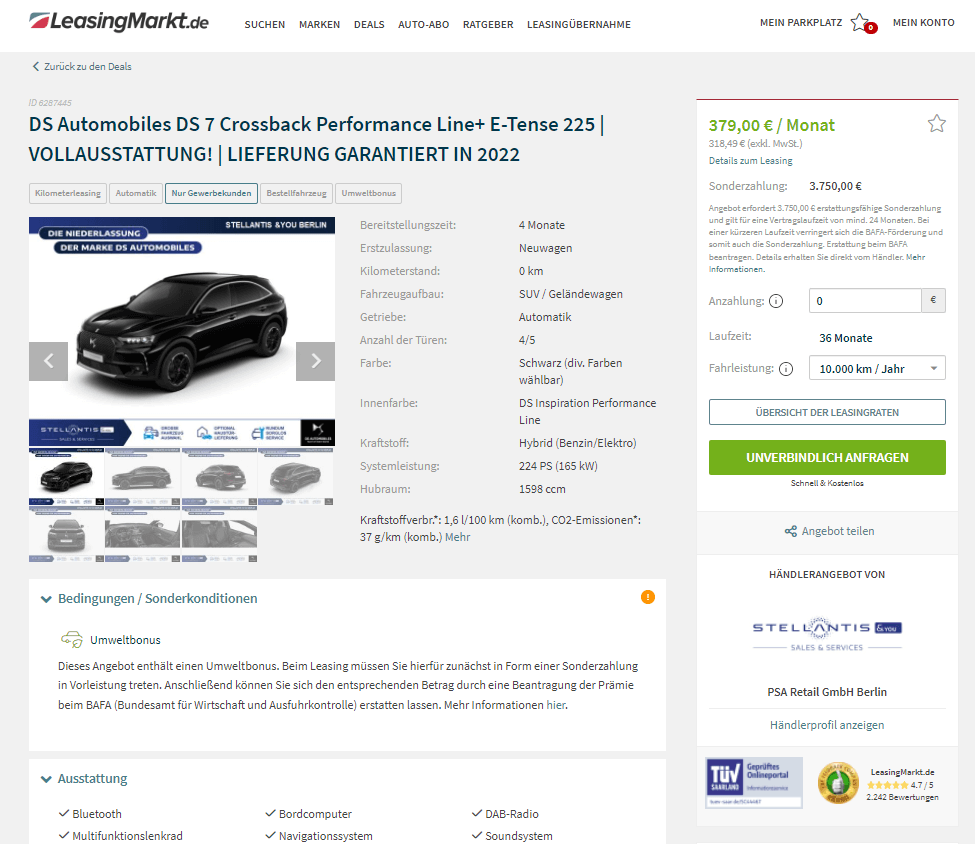Open the DEALS menu
Screen dimensions: 975x844
(x=369, y=24)
